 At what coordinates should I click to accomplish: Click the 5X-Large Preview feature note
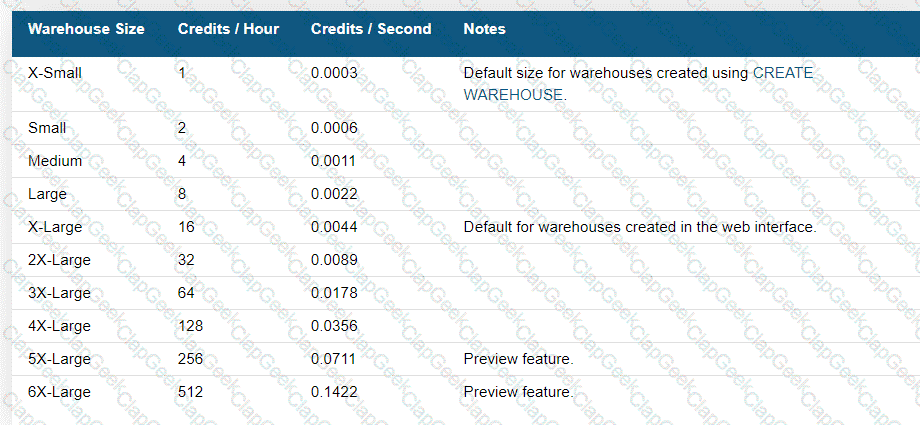(x=518, y=359)
